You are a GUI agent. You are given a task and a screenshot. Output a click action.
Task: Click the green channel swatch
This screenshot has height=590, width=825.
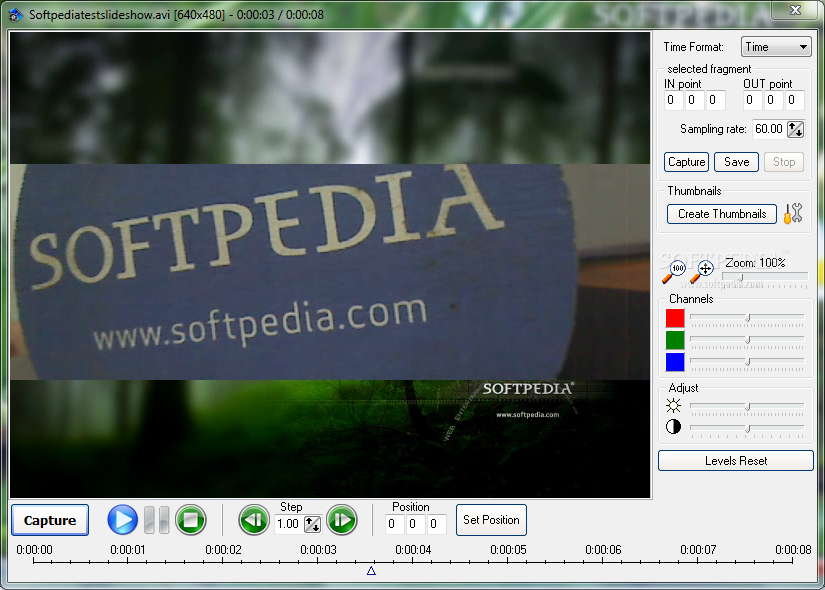[x=675, y=340]
